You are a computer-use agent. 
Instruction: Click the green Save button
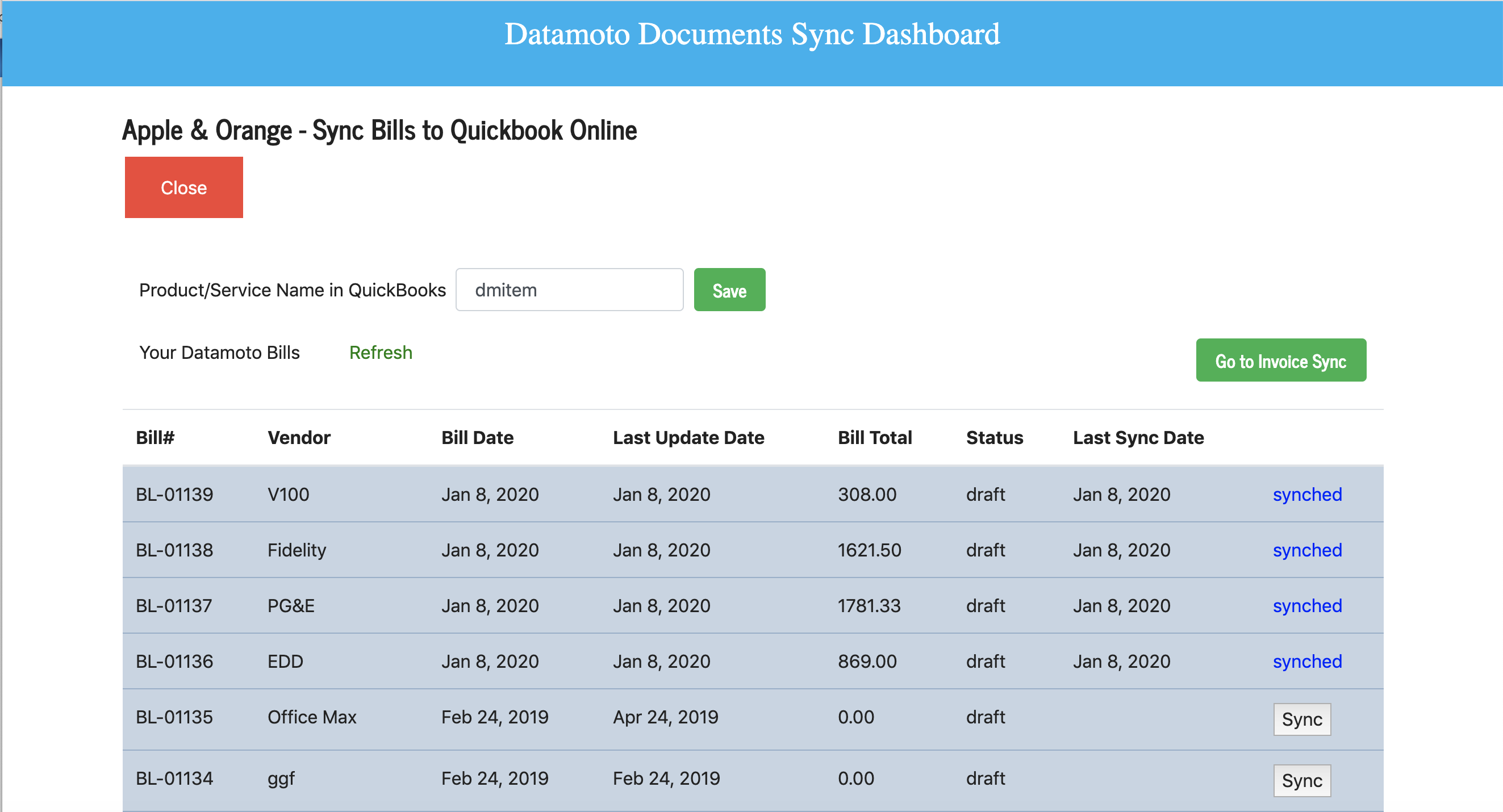pos(729,290)
